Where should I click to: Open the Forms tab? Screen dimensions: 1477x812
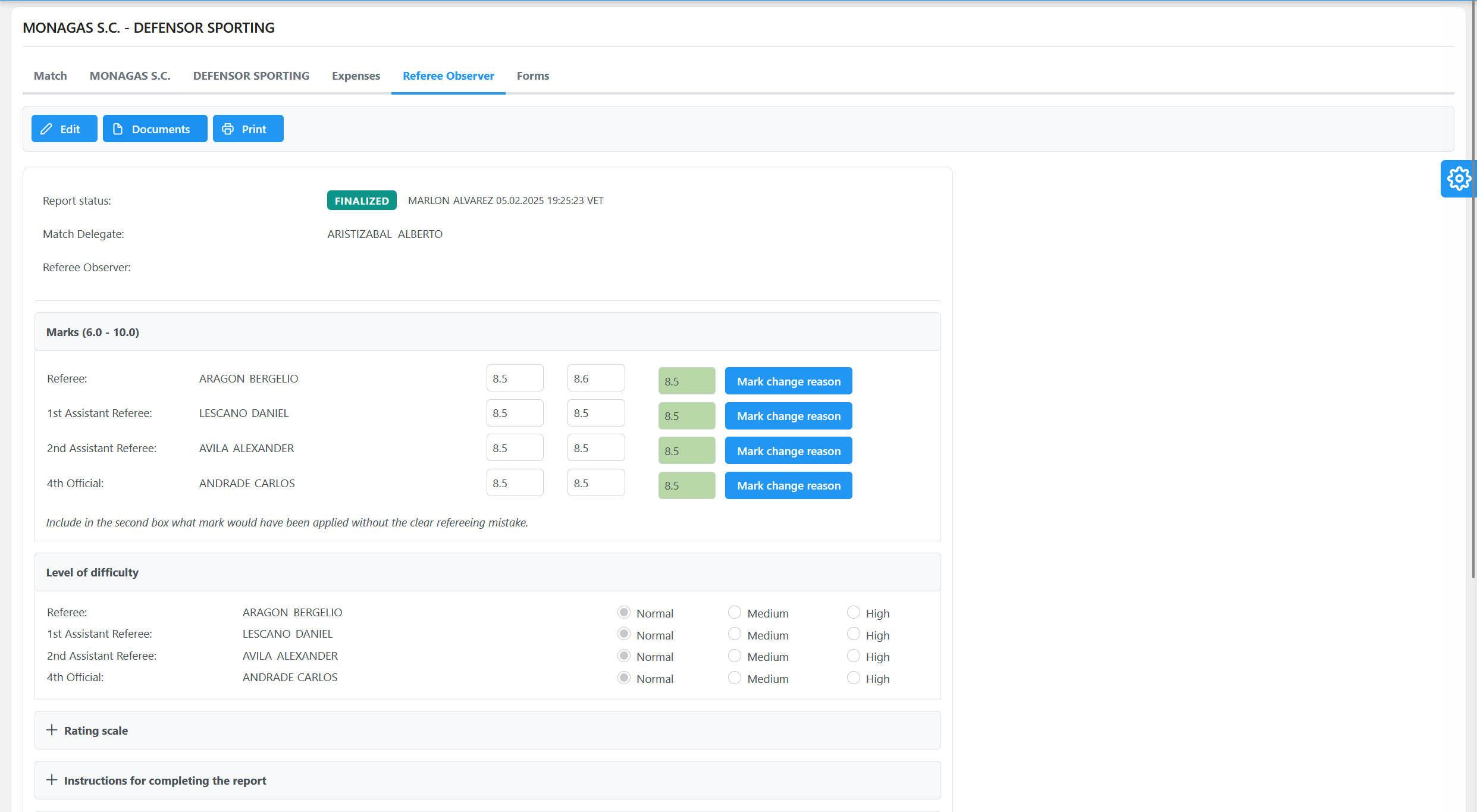[x=532, y=76]
